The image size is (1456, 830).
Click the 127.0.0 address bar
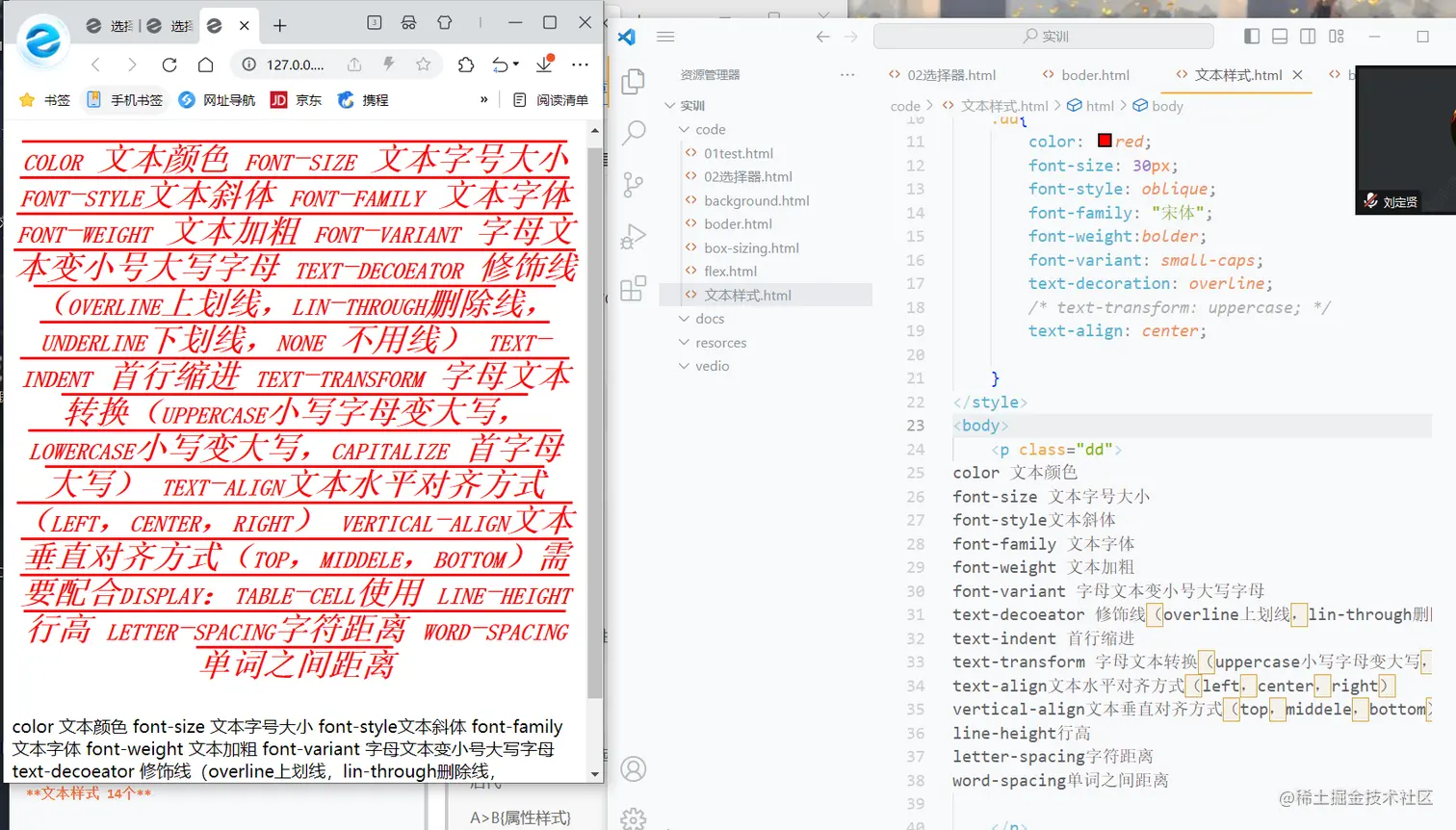(295, 65)
